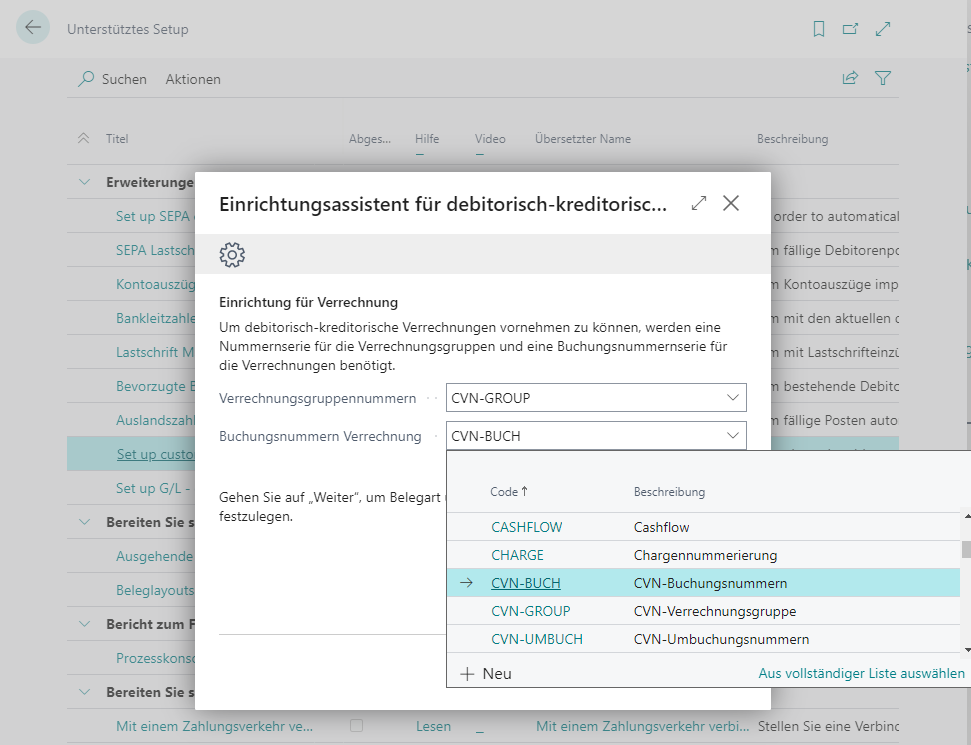Open the Aktionen menu
Image resolution: width=971 pixels, height=745 pixels.
point(193,79)
